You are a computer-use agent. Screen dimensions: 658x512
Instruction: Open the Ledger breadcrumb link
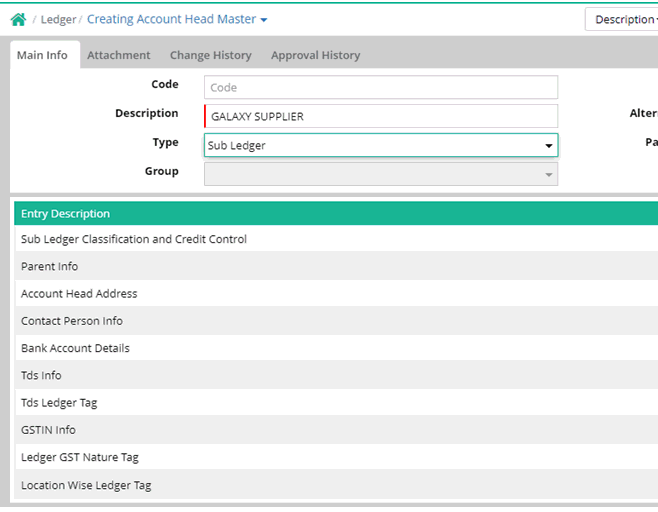[x=58, y=19]
